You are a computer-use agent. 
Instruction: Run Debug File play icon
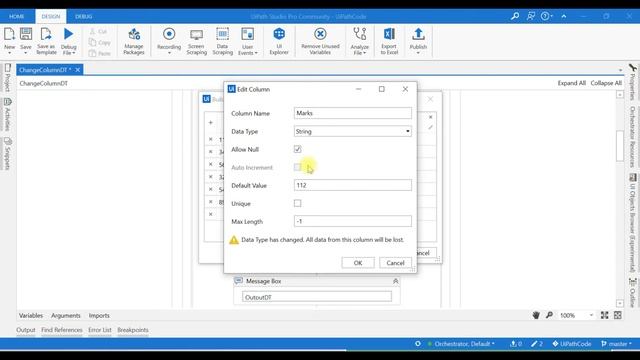tap(69, 34)
